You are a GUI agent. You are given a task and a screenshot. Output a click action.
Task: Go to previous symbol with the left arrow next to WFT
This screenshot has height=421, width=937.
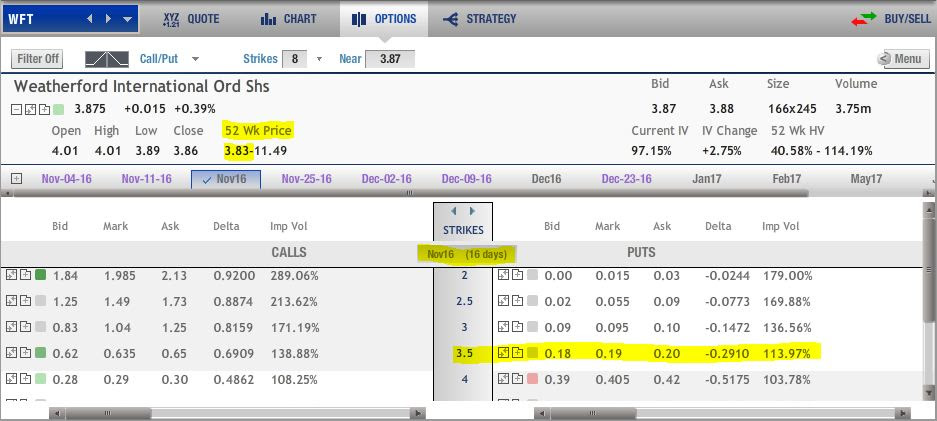90,19
